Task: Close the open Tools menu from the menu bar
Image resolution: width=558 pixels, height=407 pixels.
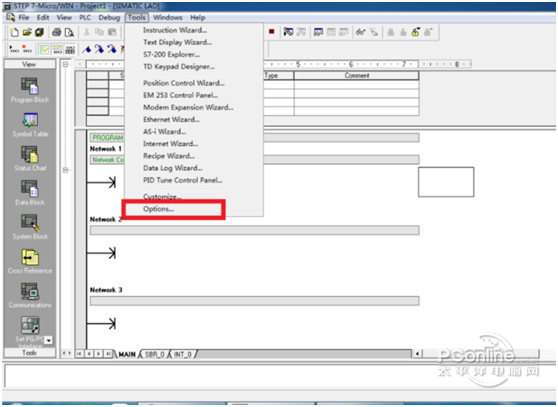Action: pos(137,17)
